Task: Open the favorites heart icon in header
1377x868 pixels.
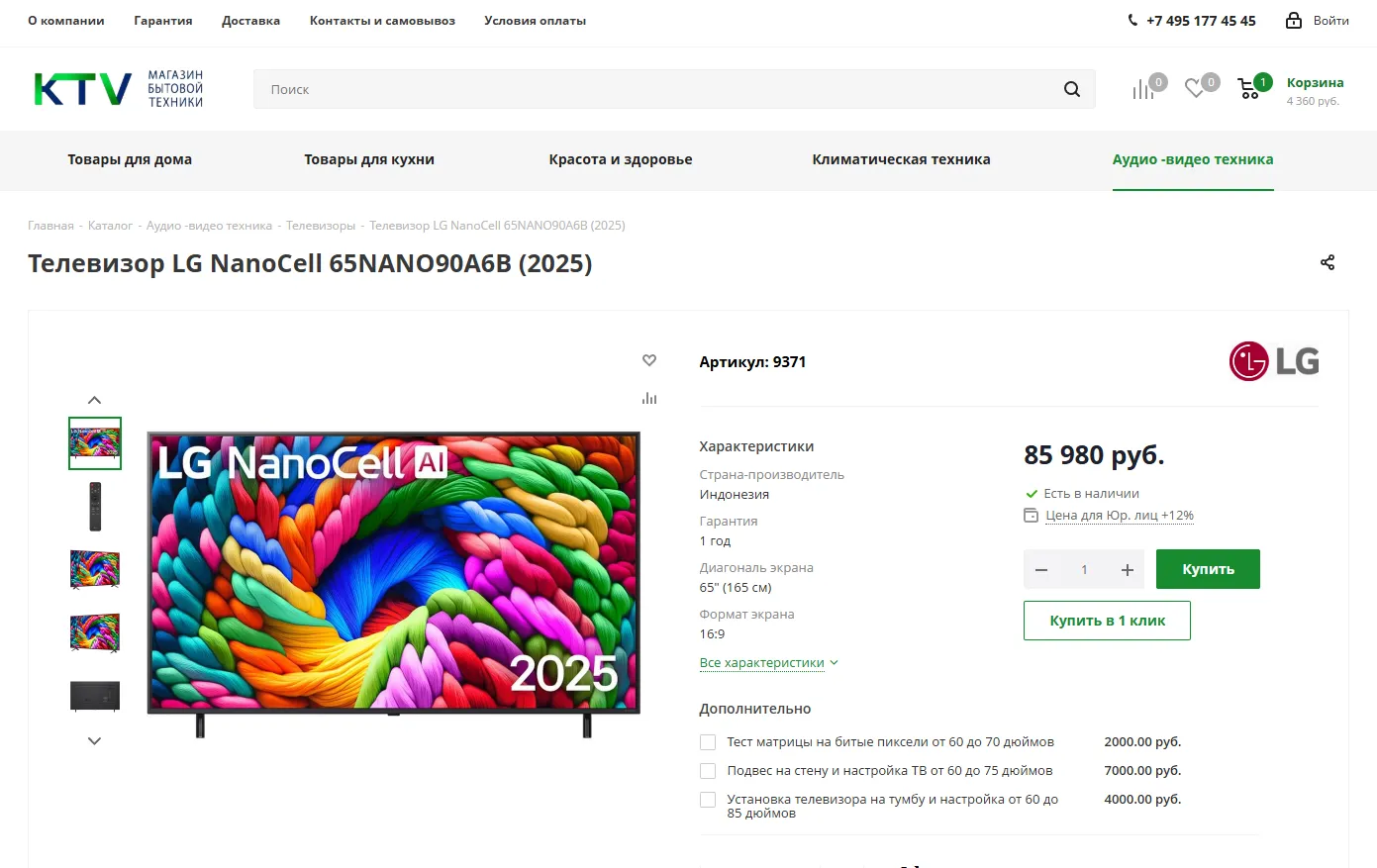Action: [x=1195, y=89]
